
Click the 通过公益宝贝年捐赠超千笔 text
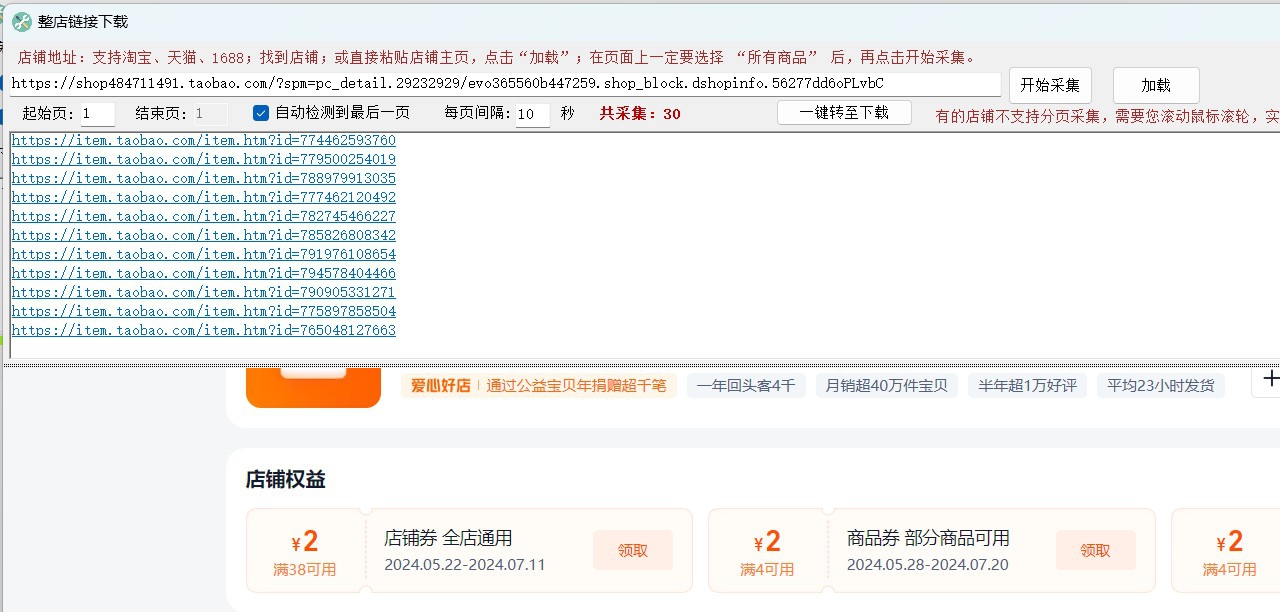pos(576,386)
